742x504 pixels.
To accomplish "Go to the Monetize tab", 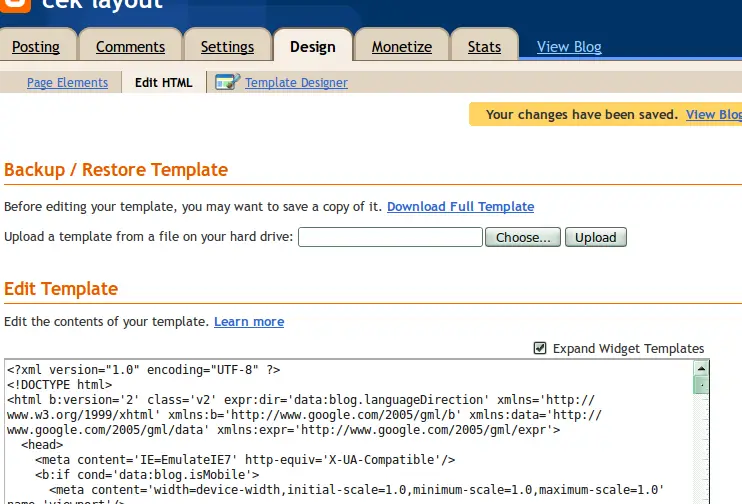I will (x=402, y=47).
